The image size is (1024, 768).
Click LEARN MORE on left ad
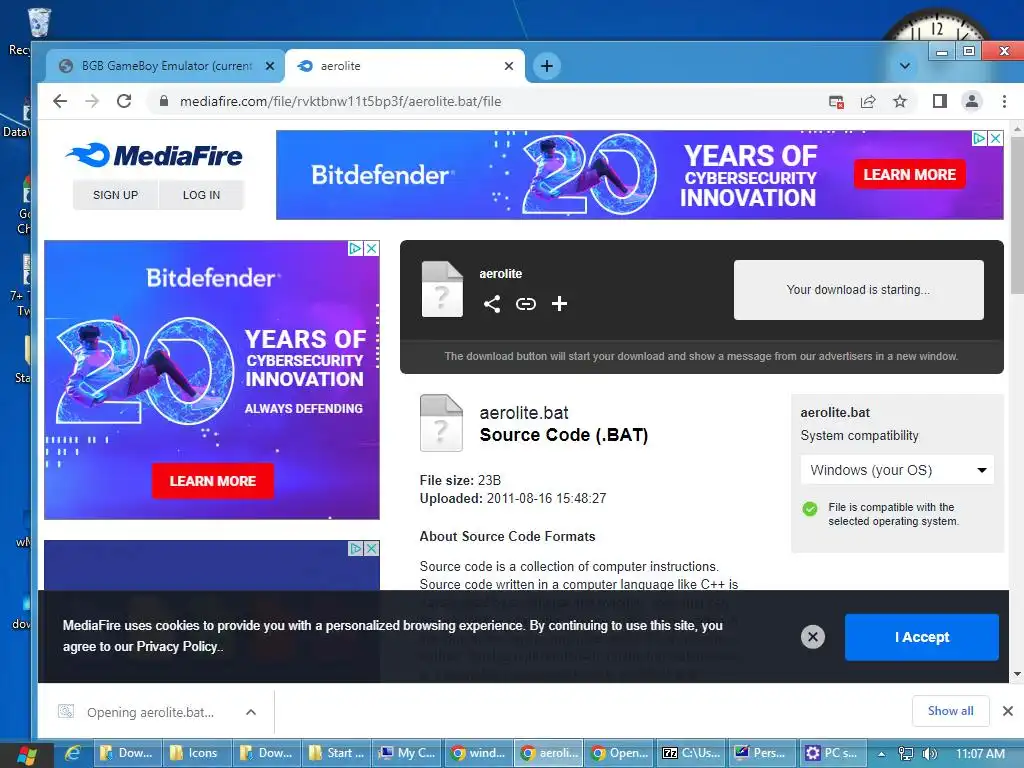coord(212,481)
